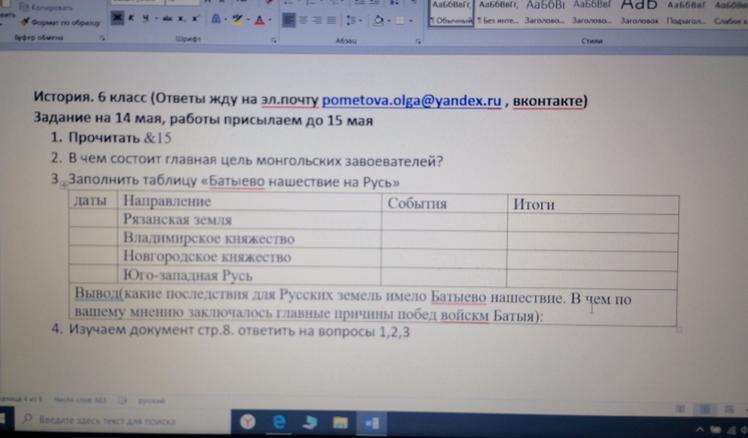Click 'Направление' header cell
This screenshot has width=748, height=438.
click(249, 201)
